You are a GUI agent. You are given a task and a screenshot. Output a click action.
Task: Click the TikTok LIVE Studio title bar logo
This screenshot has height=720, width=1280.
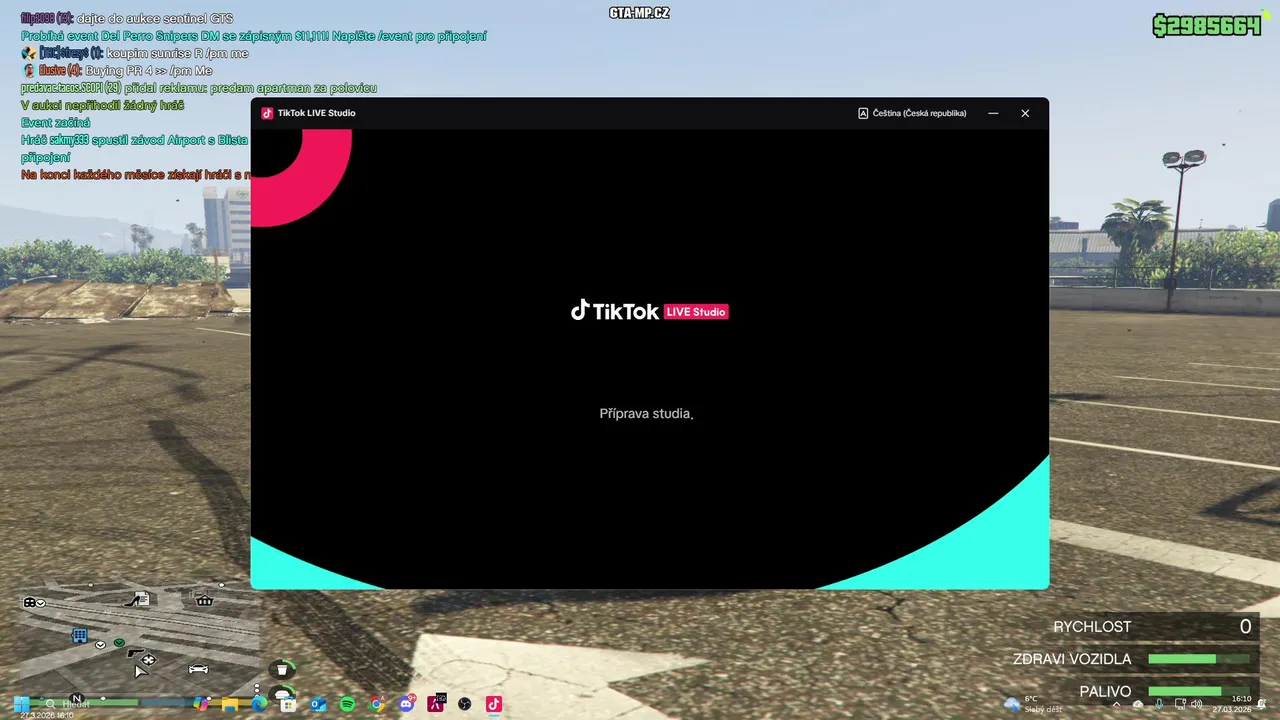coord(267,113)
